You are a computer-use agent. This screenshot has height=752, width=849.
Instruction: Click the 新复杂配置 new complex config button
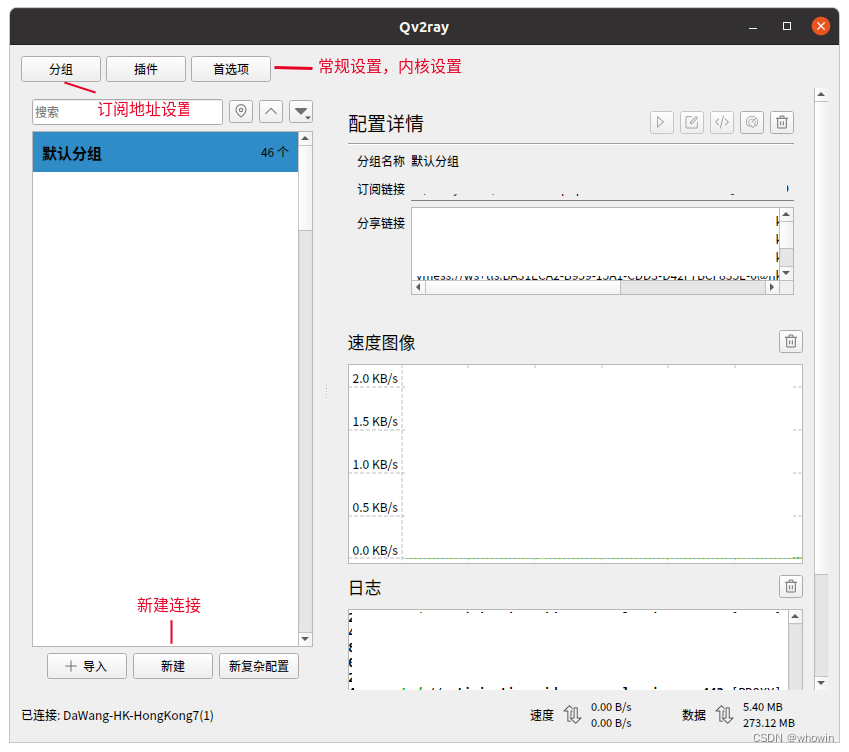click(259, 666)
